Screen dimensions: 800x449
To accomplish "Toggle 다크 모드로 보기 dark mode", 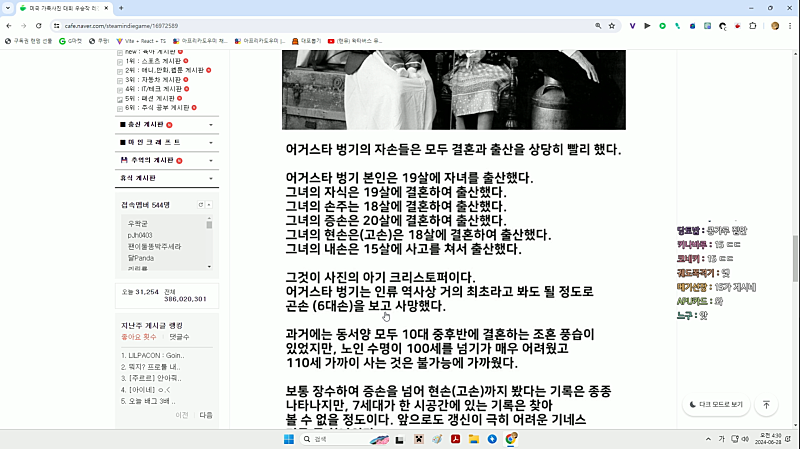I will (716, 404).
